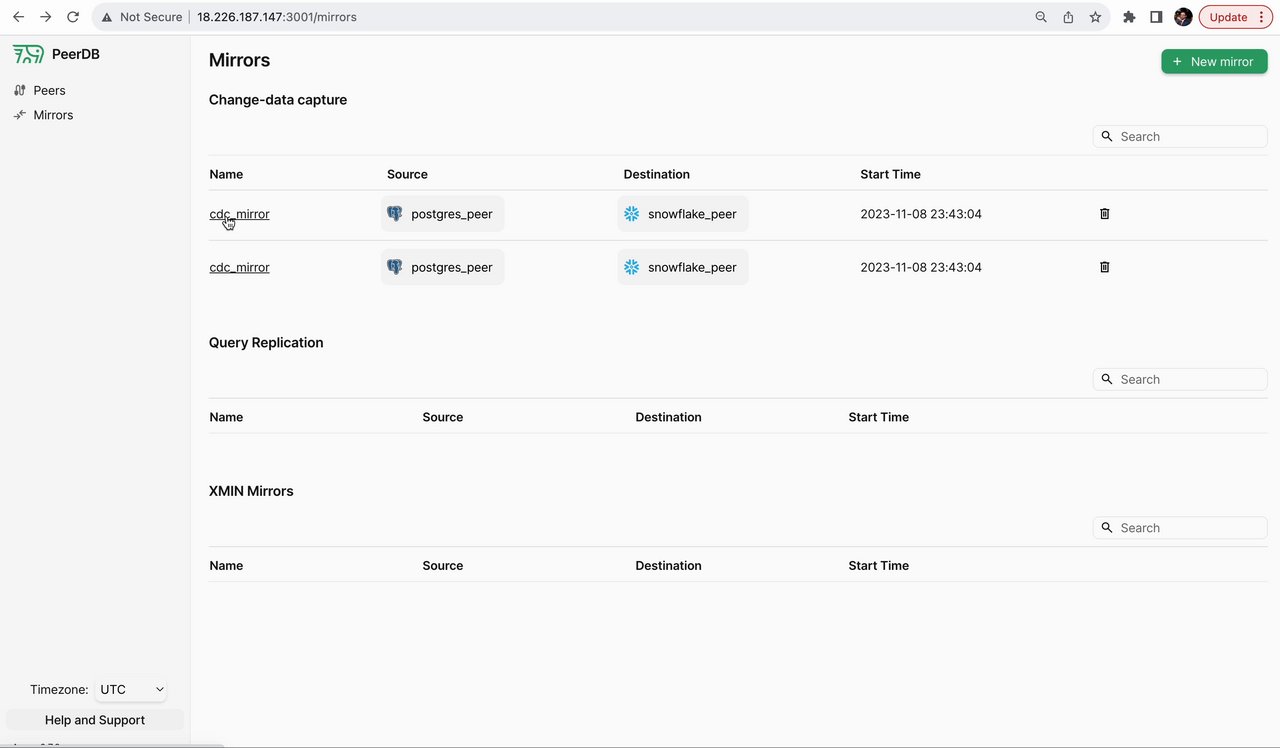This screenshot has height=748, width=1280.
Task: Open the first cdc_mirror link
Action: [239, 214]
